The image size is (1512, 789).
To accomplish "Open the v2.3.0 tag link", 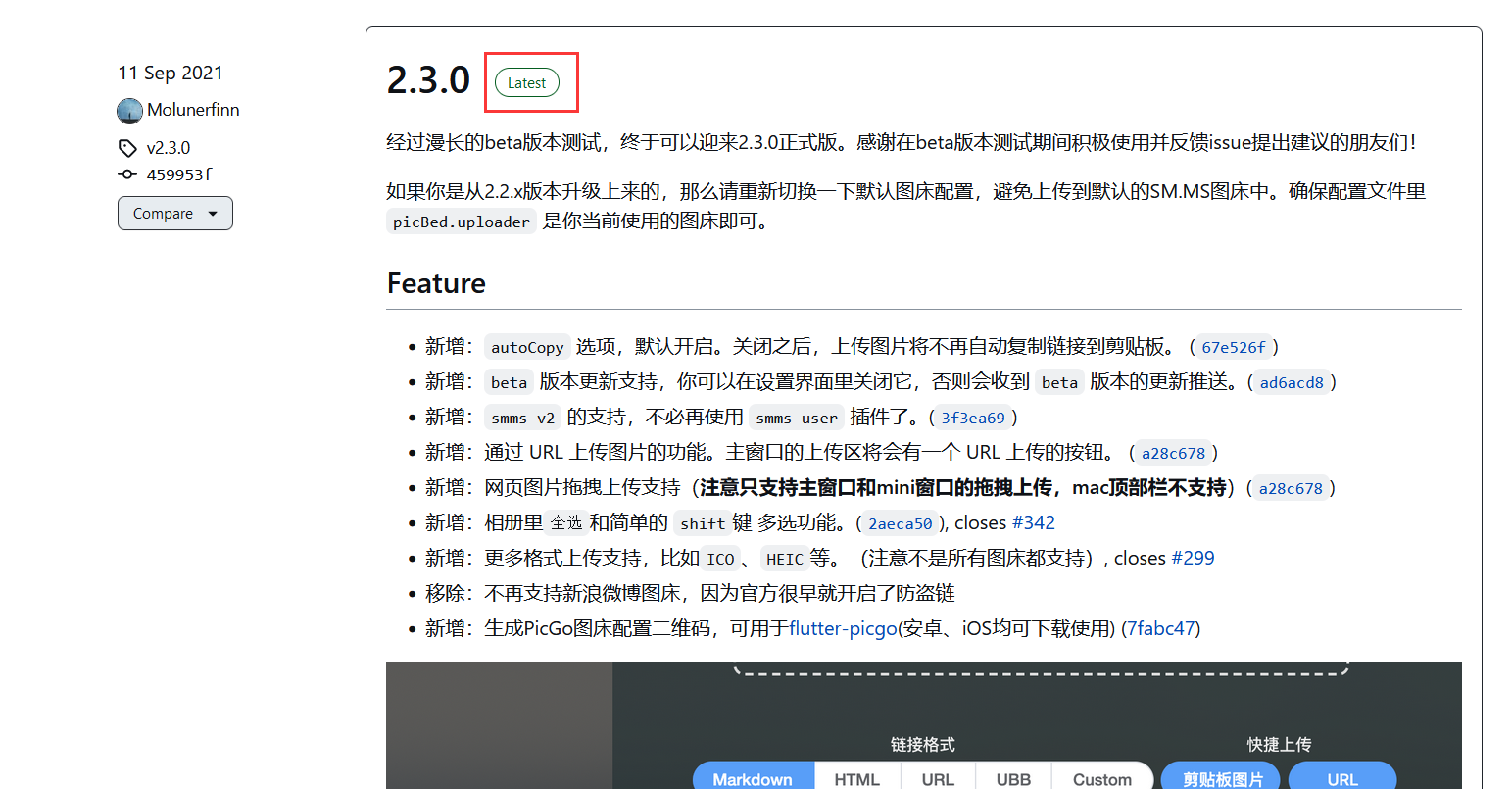I will pyautogui.click(x=169, y=148).
